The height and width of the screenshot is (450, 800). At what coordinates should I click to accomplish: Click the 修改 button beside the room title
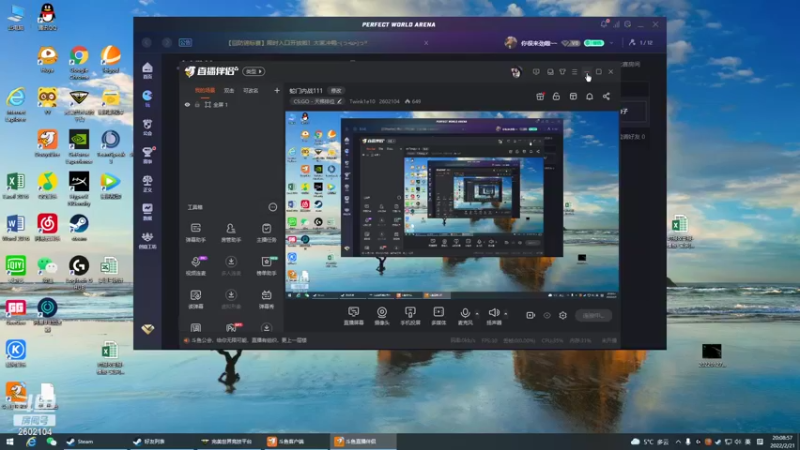pos(336,90)
